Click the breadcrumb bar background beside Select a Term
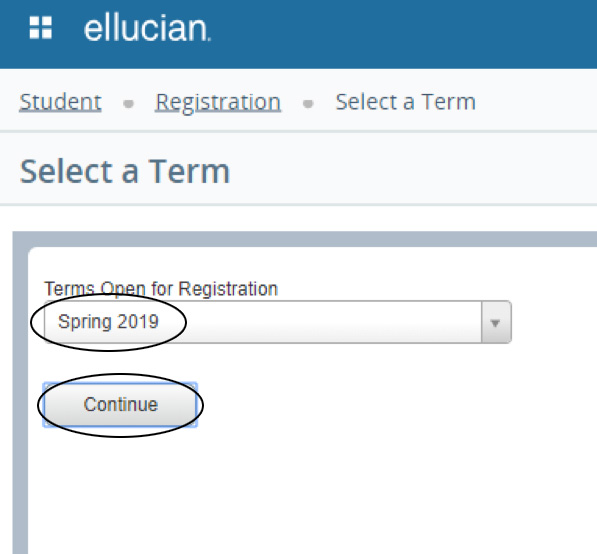The height and width of the screenshot is (554, 597). [x=535, y=102]
